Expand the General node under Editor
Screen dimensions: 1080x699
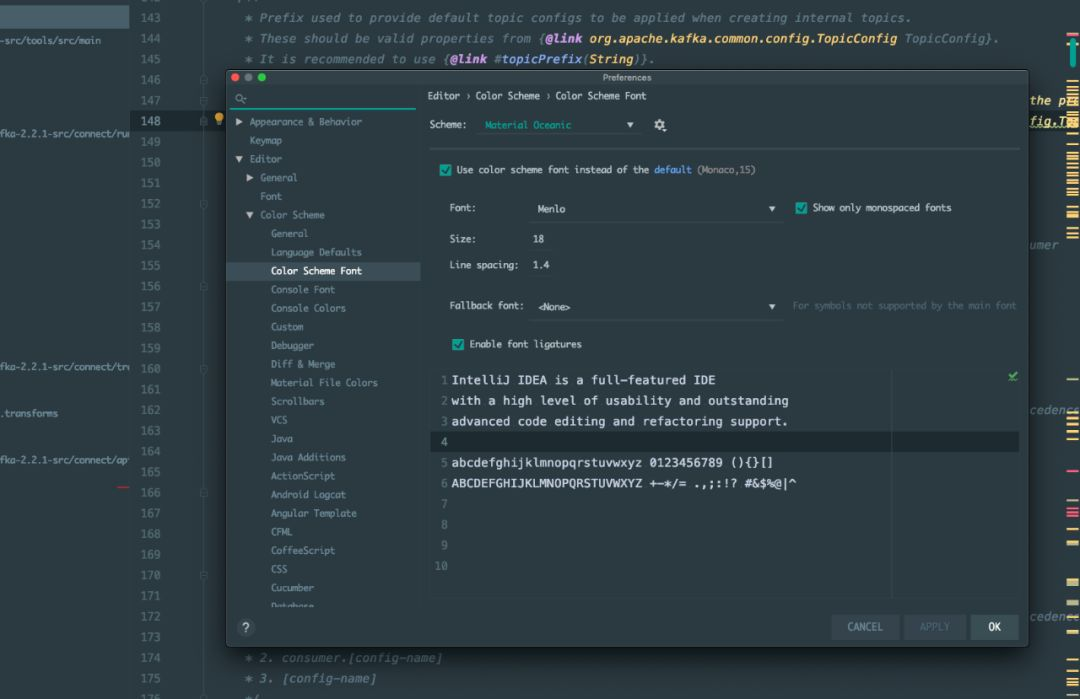tap(250, 178)
